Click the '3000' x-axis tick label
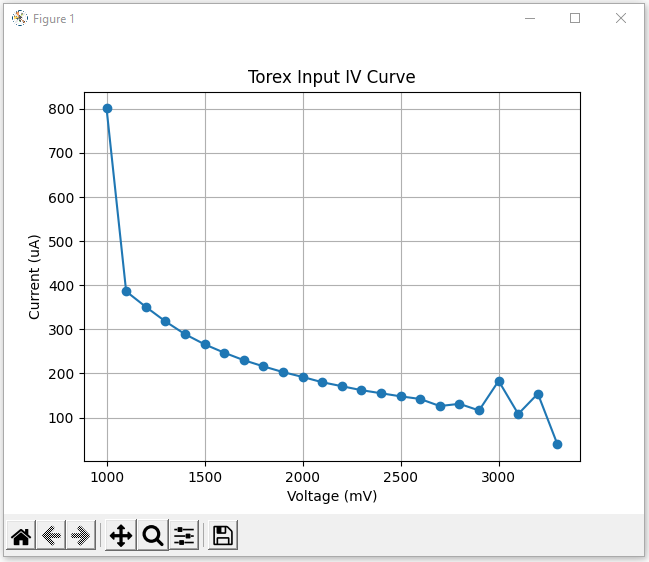The width and height of the screenshot is (649, 562). tap(498, 477)
